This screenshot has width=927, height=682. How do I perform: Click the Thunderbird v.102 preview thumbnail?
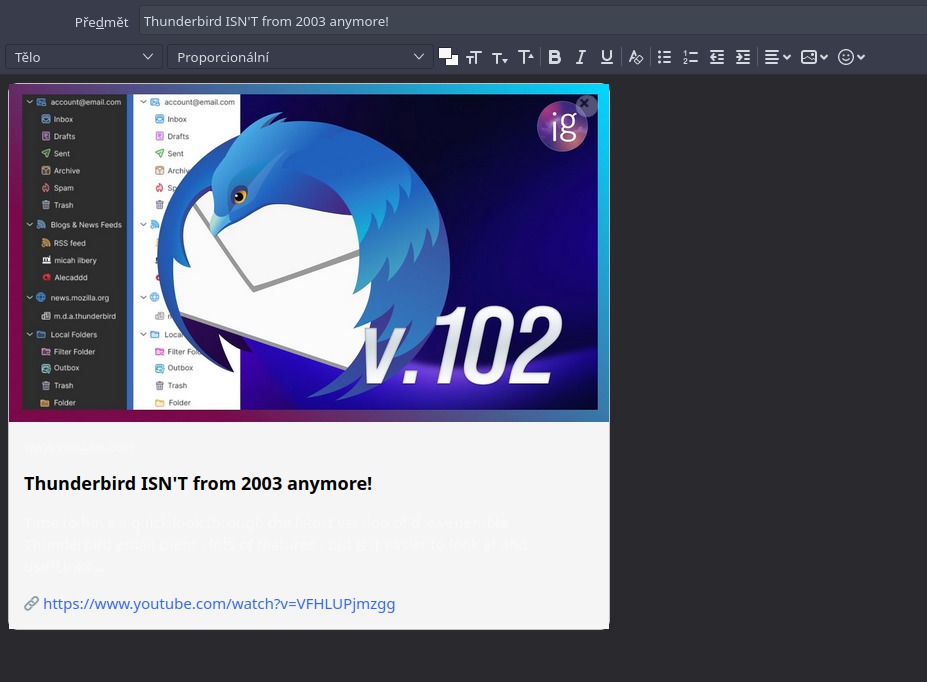pyautogui.click(x=309, y=252)
